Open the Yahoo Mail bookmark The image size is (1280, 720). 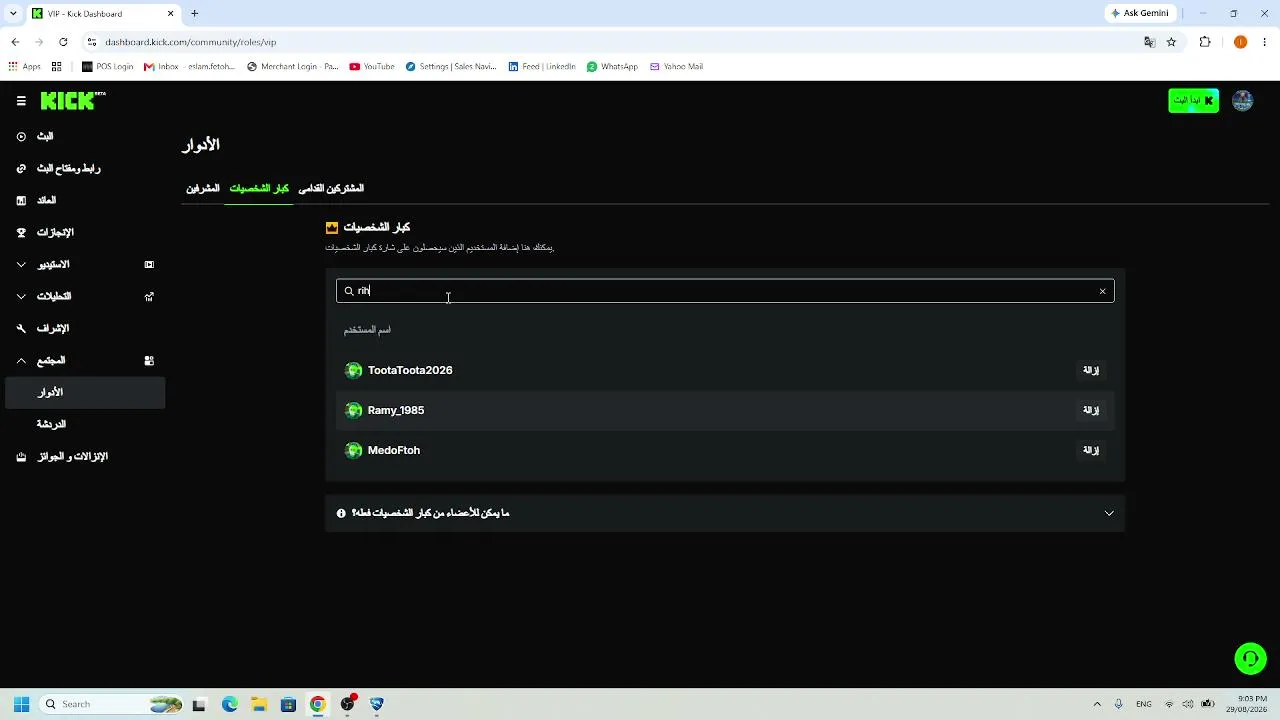pos(676,67)
